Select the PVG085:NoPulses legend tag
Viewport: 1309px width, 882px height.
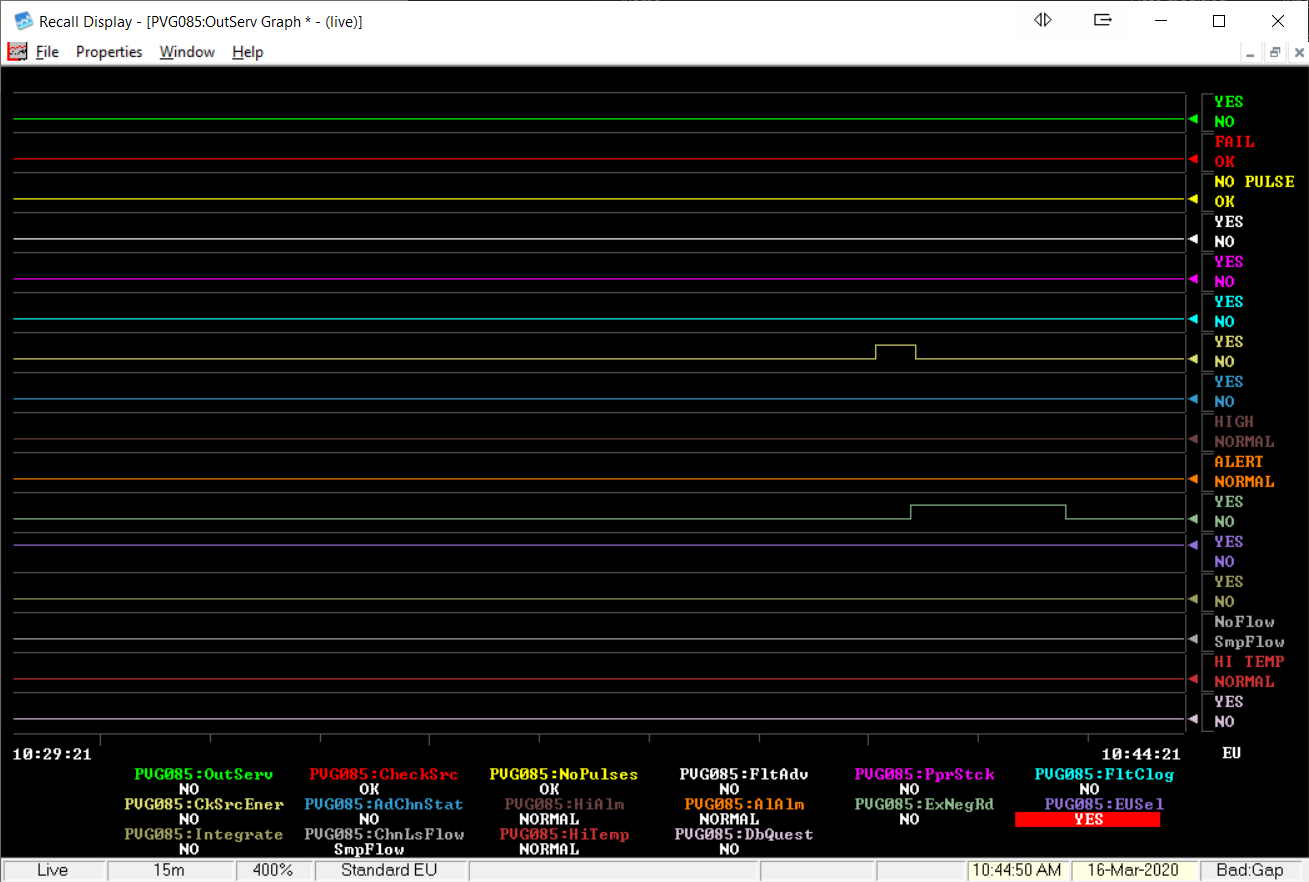pos(564,774)
